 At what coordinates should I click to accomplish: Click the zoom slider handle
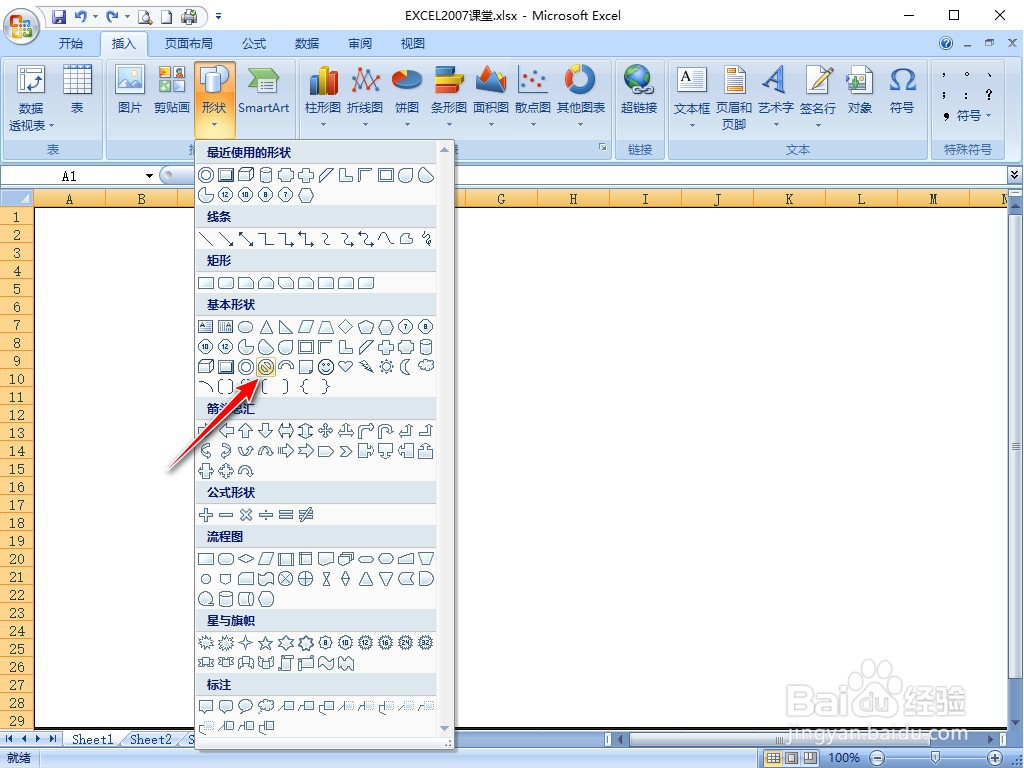pos(935,758)
